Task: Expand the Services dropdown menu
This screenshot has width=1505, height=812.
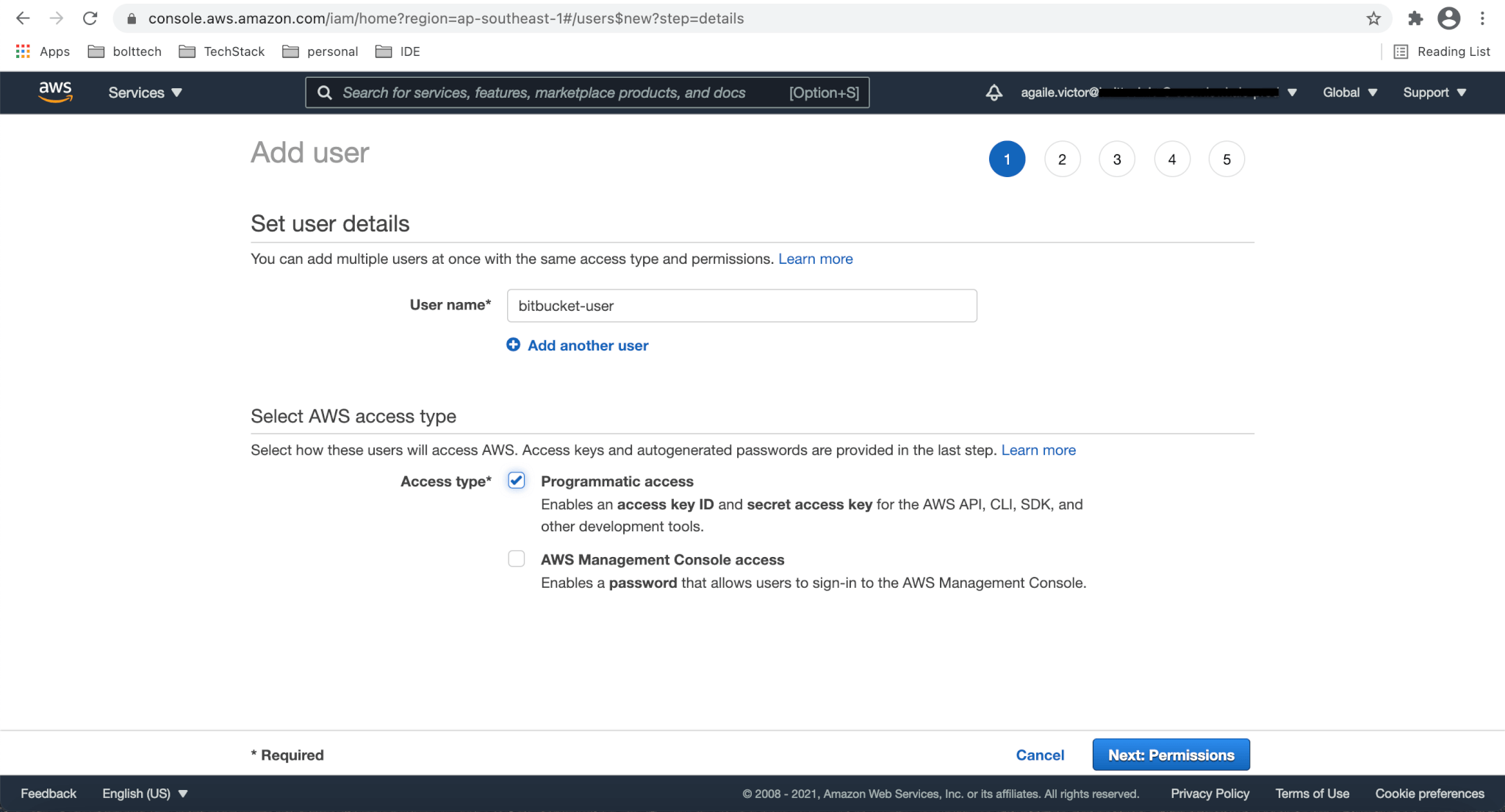Action: pyautogui.click(x=145, y=93)
